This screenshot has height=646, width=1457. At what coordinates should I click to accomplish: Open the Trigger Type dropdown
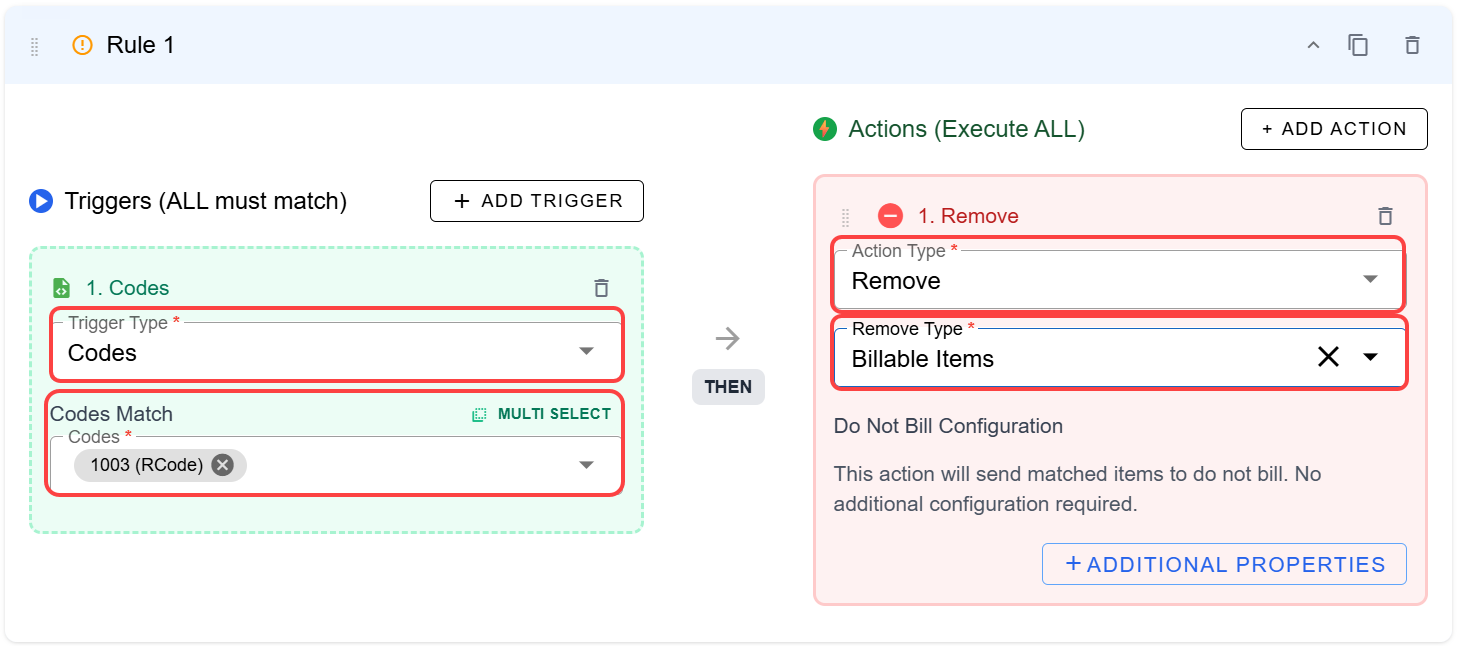(x=586, y=352)
